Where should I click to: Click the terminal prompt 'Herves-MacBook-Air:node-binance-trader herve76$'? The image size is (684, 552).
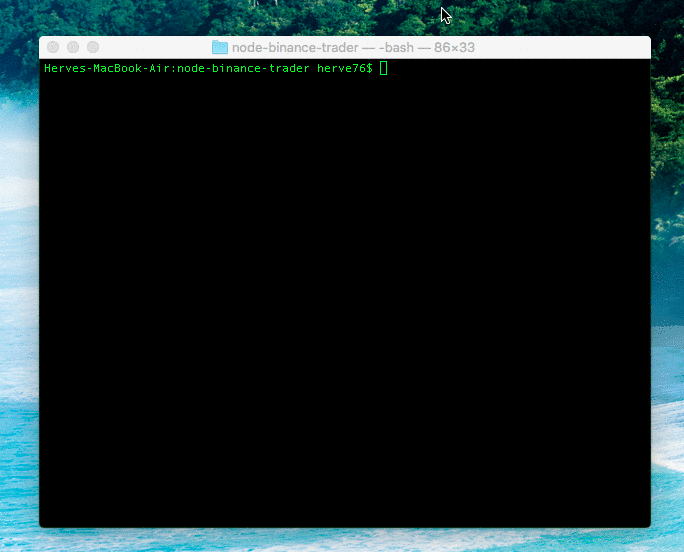coord(209,69)
